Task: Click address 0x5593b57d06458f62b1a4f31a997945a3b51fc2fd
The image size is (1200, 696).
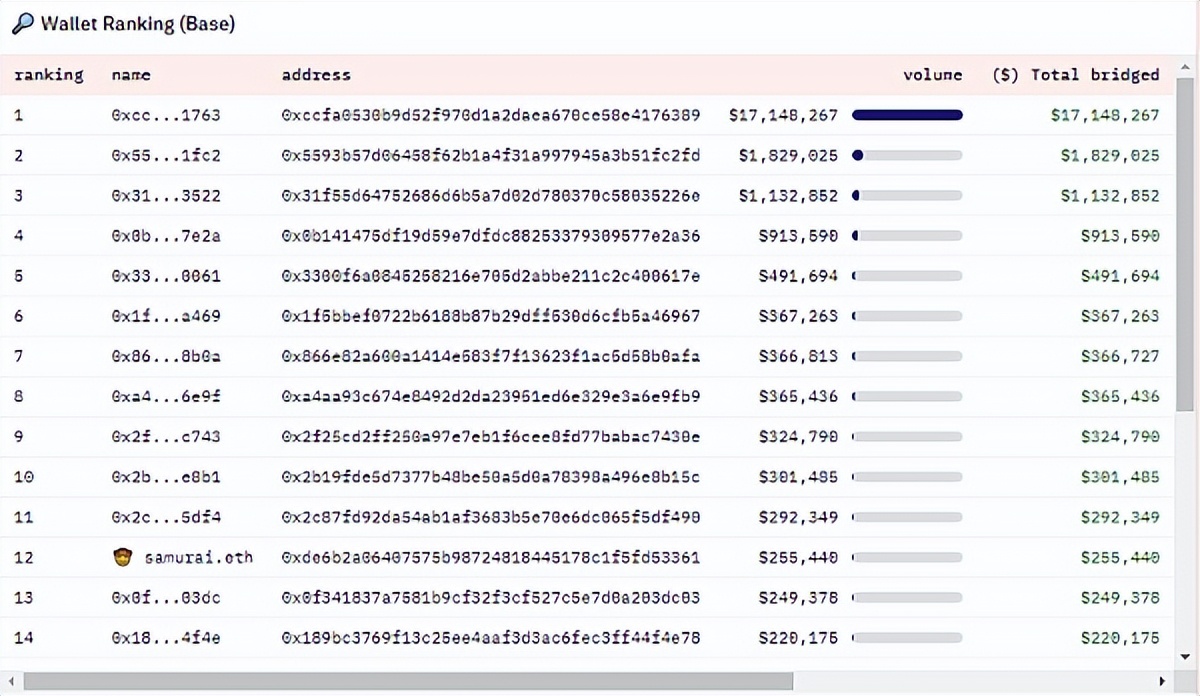Action: coord(489,156)
